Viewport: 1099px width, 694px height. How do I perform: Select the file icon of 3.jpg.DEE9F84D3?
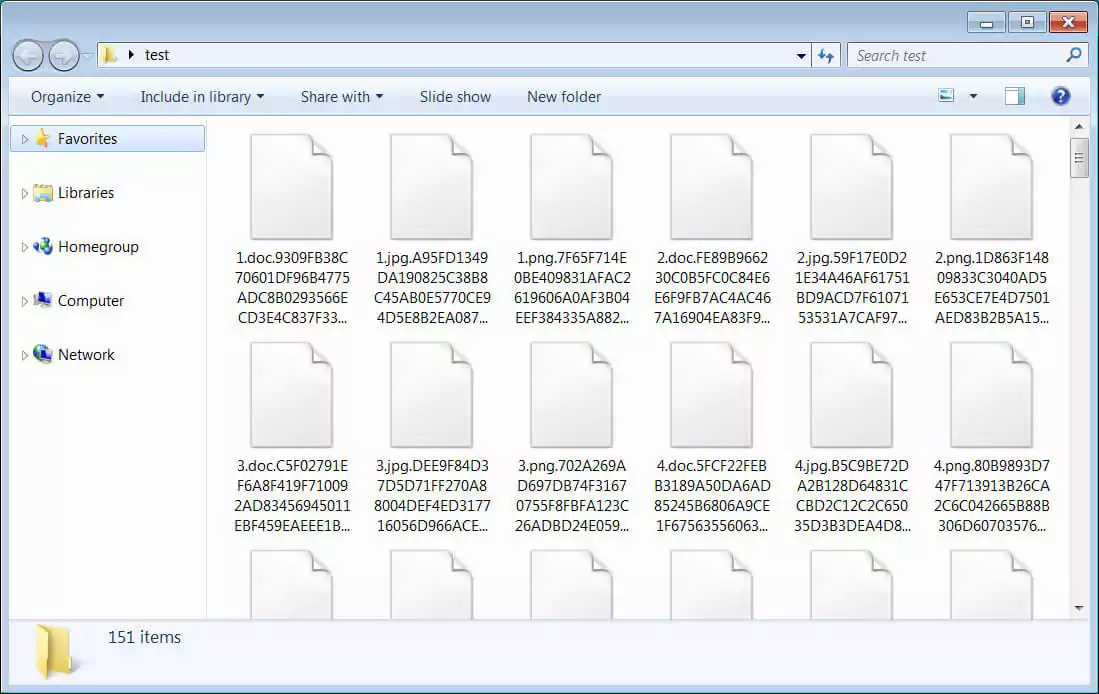[432, 395]
